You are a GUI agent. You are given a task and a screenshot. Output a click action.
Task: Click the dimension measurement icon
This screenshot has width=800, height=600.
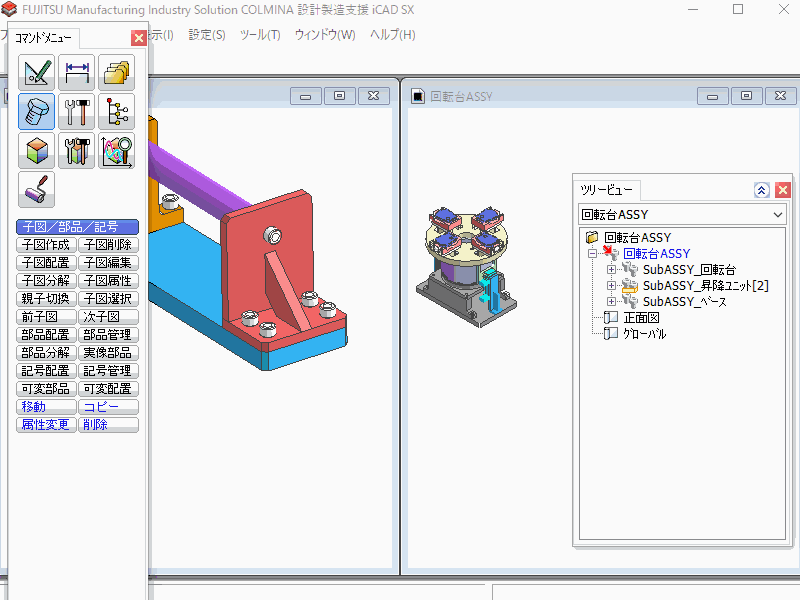pyautogui.click(x=77, y=72)
